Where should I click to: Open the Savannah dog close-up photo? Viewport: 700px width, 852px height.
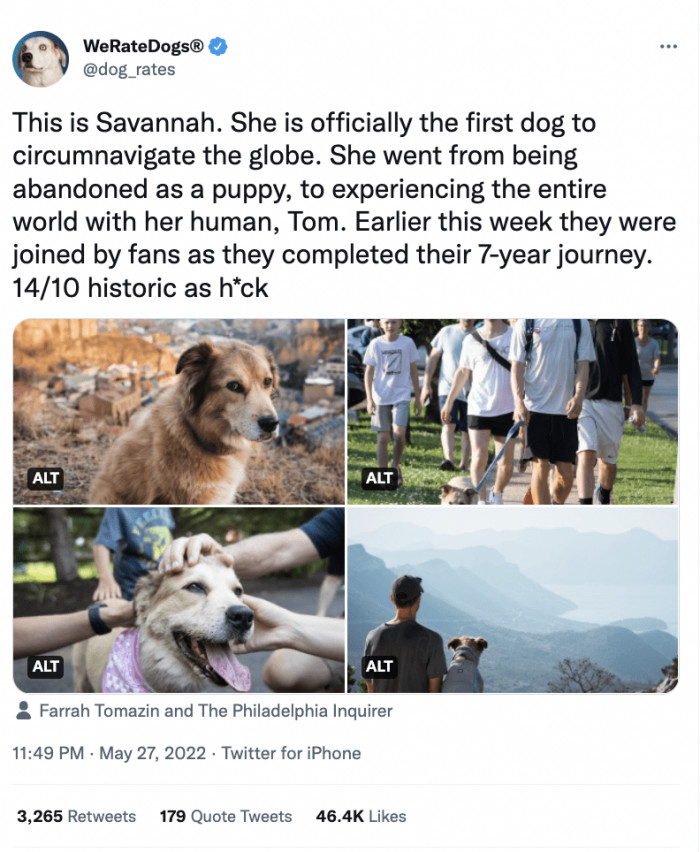tap(179, 411)
